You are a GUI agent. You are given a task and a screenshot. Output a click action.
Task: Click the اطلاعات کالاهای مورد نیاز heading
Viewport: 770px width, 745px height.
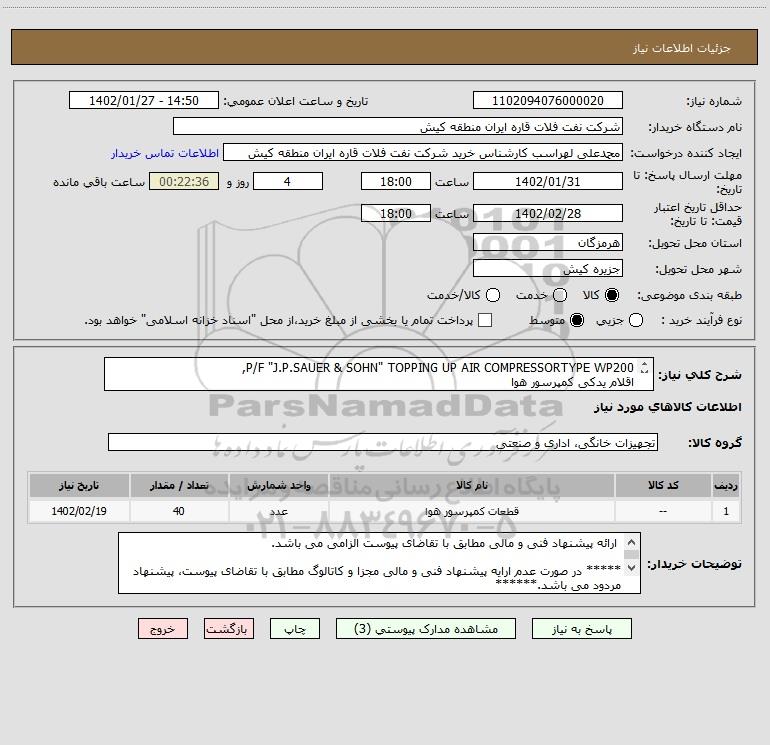click(x=667, y=407)
